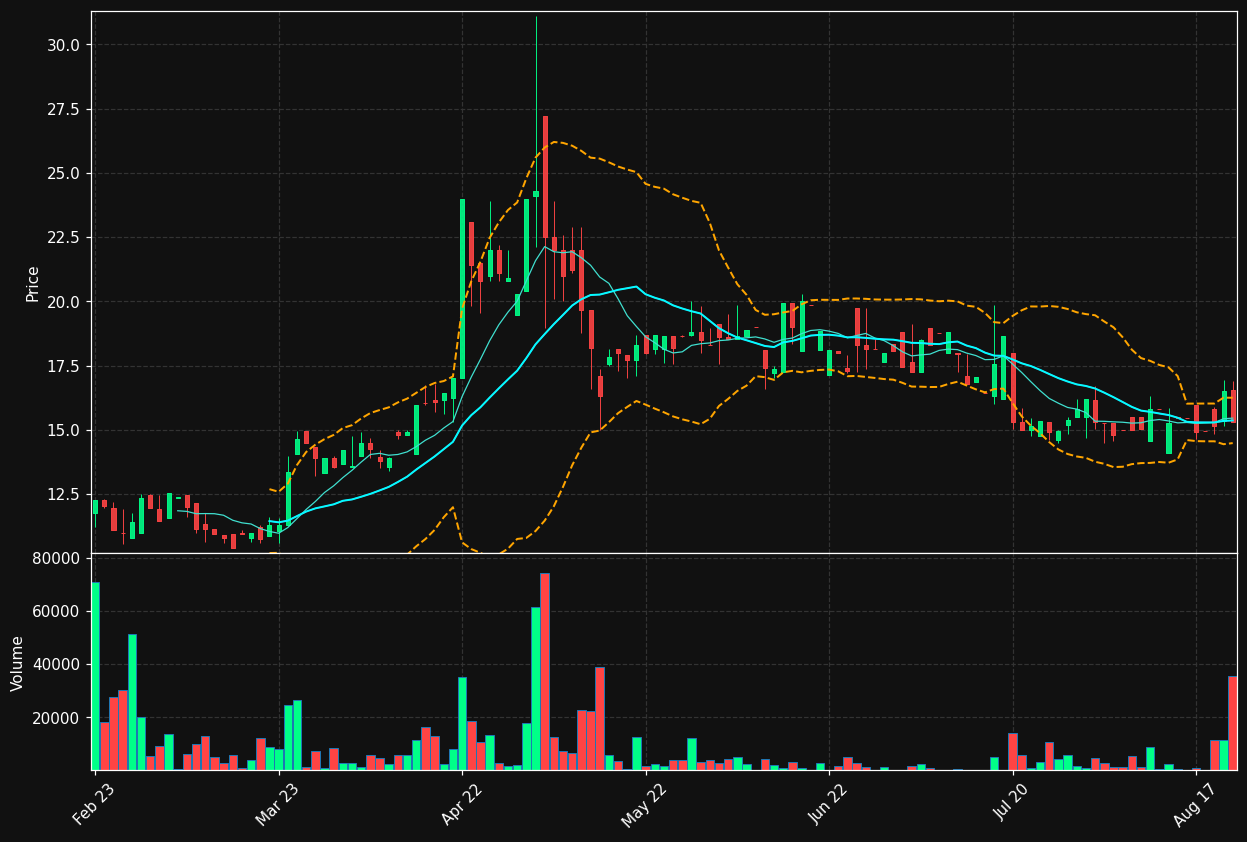The image size is (1247, 842).
Task: Click the 'Apr 22' date label
Action: [x=461, y=803]
